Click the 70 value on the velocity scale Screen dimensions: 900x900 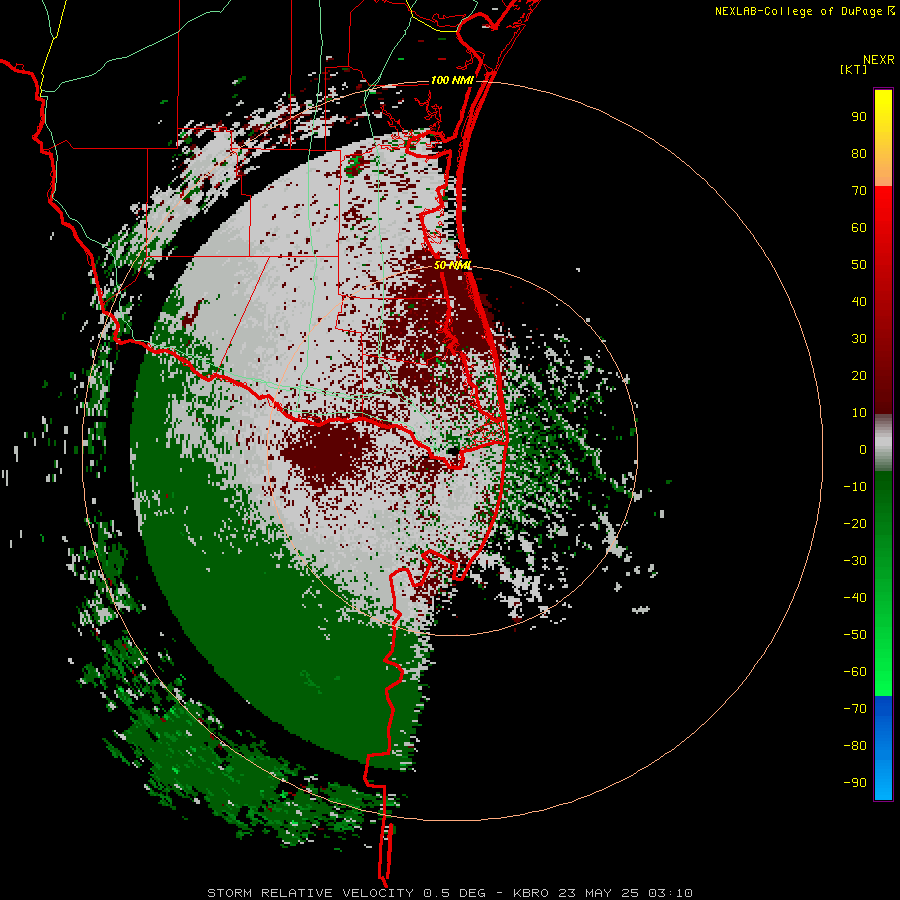(859, 191)
